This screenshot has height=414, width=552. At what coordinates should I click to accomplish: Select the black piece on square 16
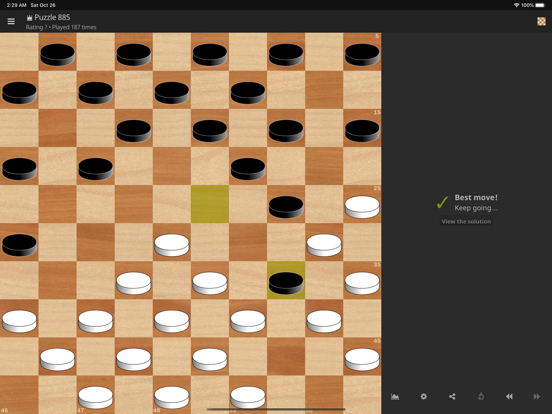click(x=19, y=169)
